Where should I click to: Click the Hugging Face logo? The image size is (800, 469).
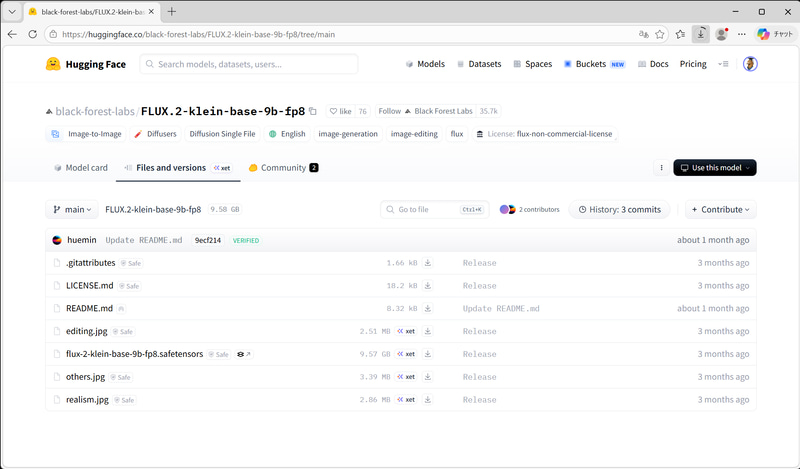point(86,64)
